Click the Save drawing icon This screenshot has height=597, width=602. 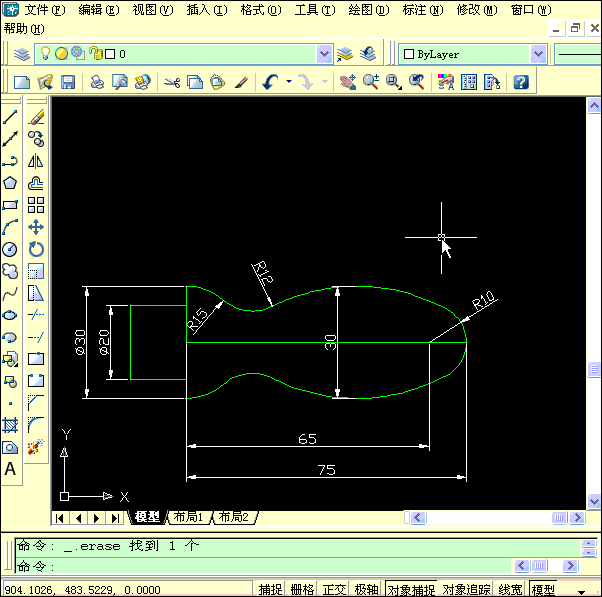tap(68, 82)
